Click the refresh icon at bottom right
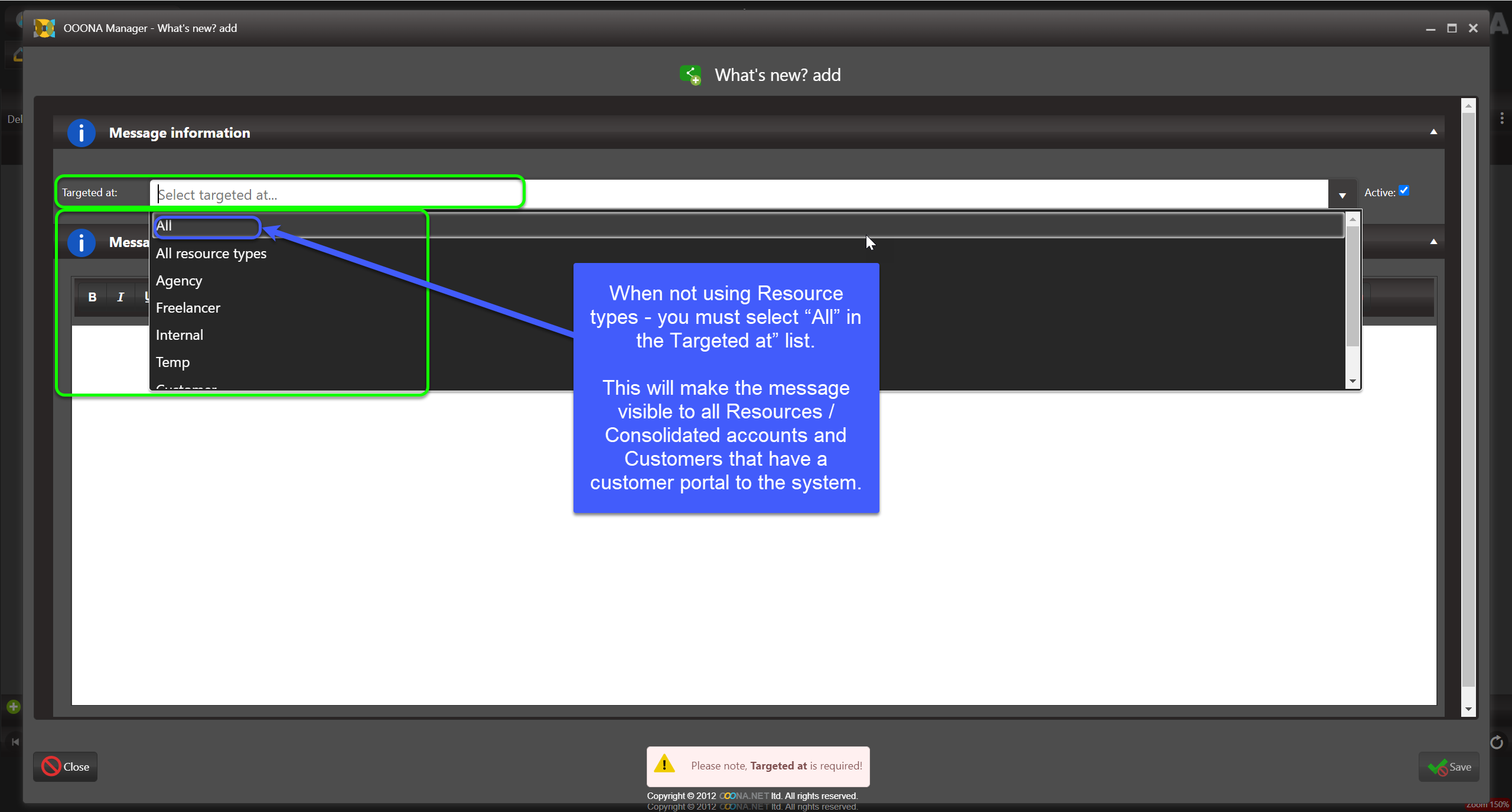Image resolution: width=1512 pixels, height=812 pixels. coord(1497,742)
